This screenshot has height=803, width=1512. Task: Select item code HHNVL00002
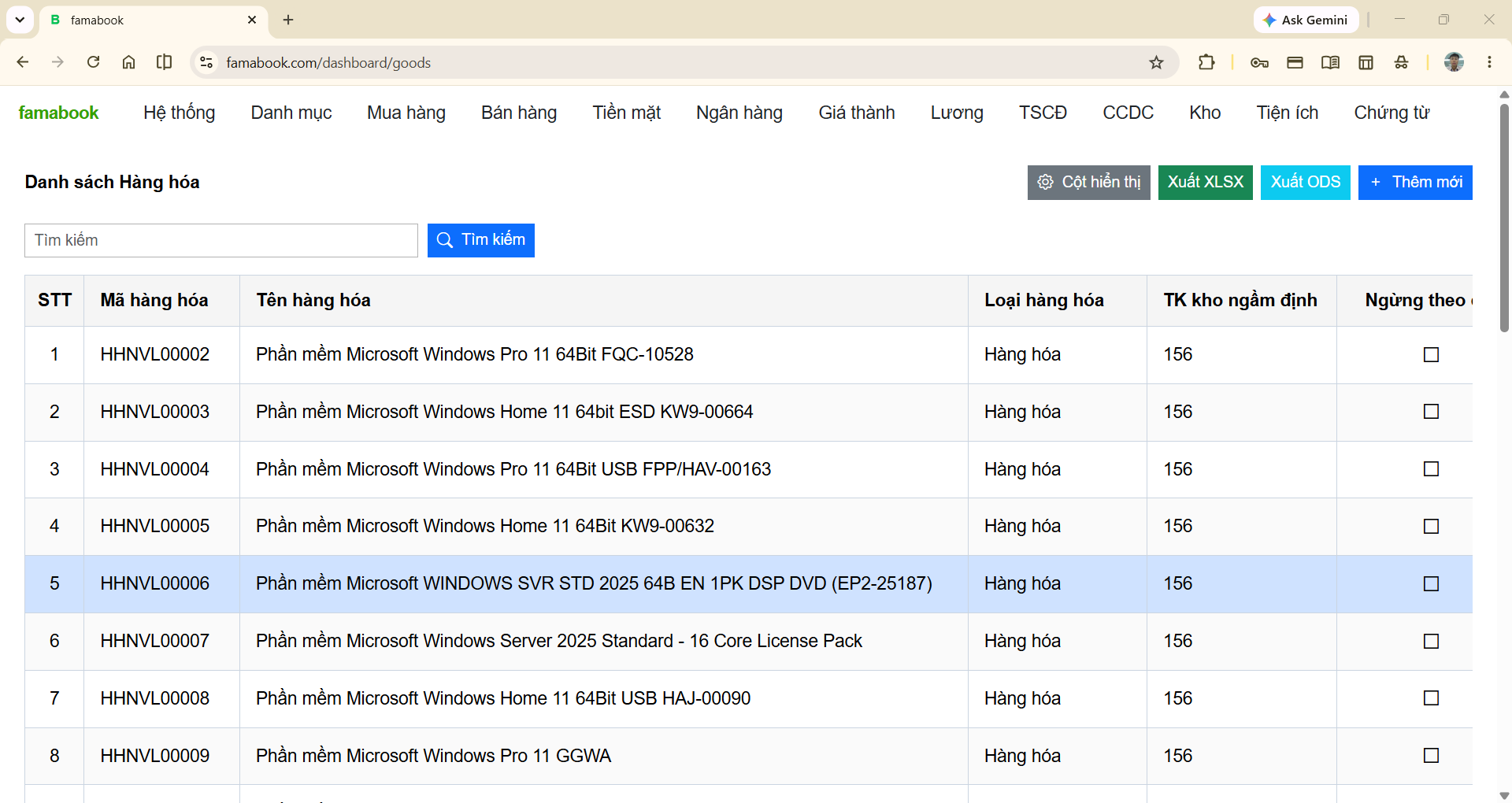point(155,354)
